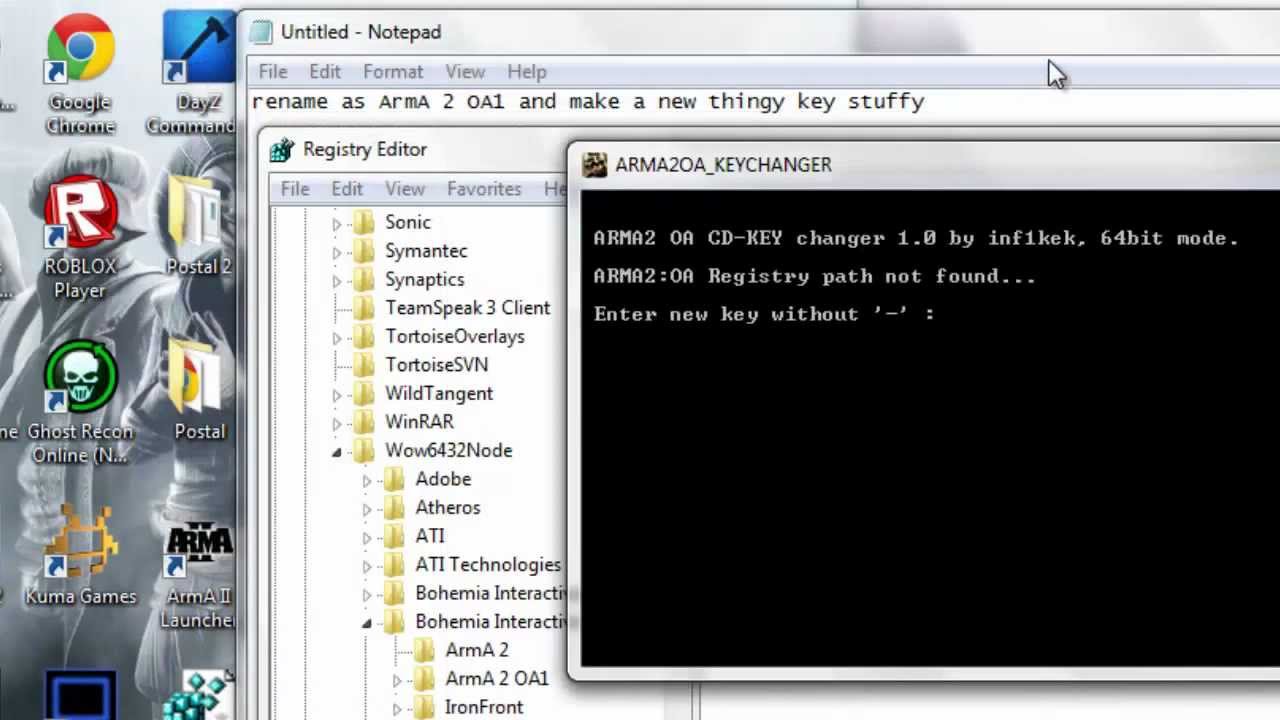Click the key changer console prompt area
This screenshot has height=720, width=1280.
point(764,314)
